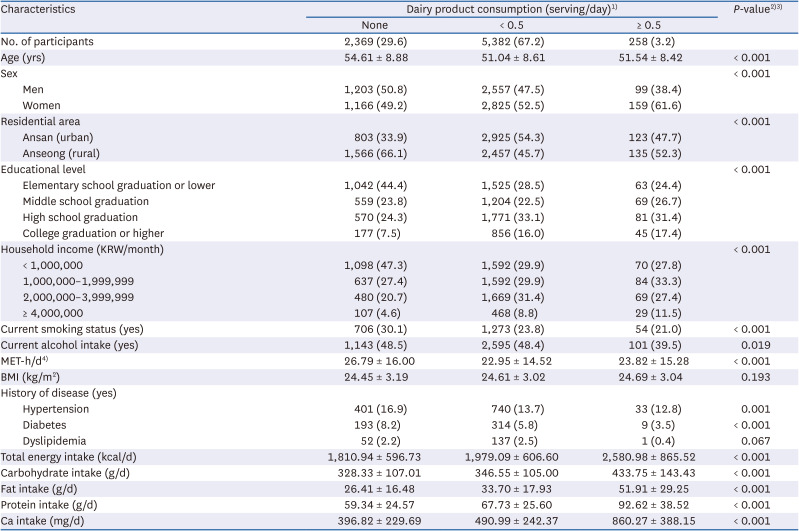Select 'Residential area' row label

(40, 121)
